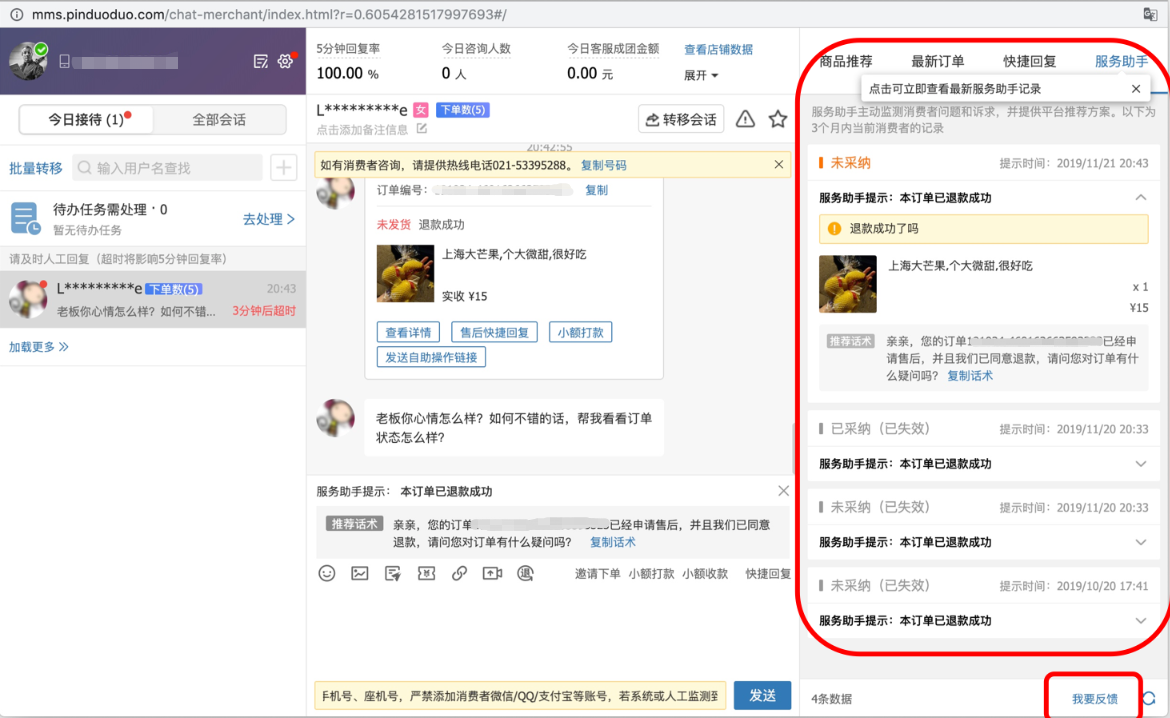Screen dimensions: 1170x718
Task: Click 邀请下单 in chat toolbar
Action: (597, 573)
